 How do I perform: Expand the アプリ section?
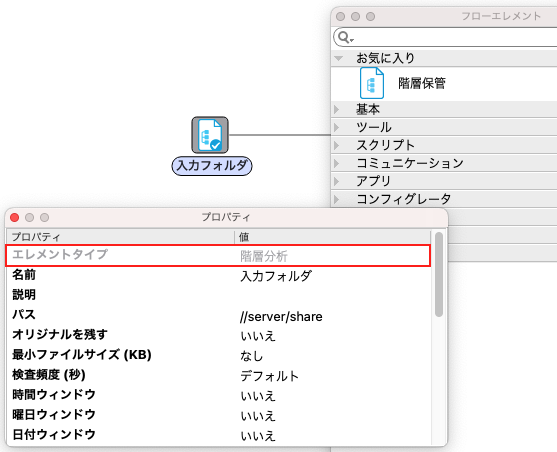[337, 181]
